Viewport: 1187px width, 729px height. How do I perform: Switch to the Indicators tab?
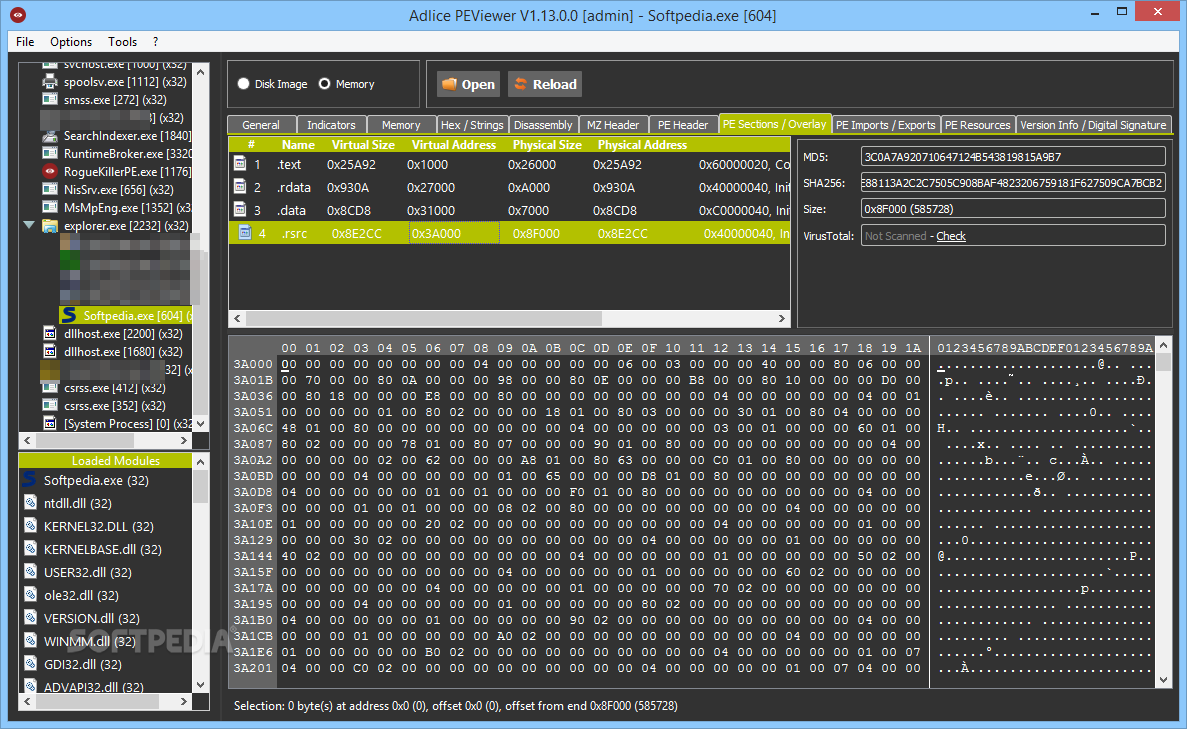tap(331, 125)
